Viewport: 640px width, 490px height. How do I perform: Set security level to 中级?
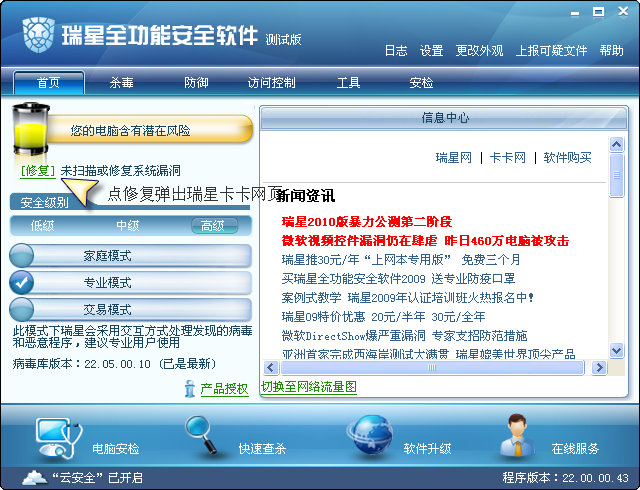tap(127, 225)
